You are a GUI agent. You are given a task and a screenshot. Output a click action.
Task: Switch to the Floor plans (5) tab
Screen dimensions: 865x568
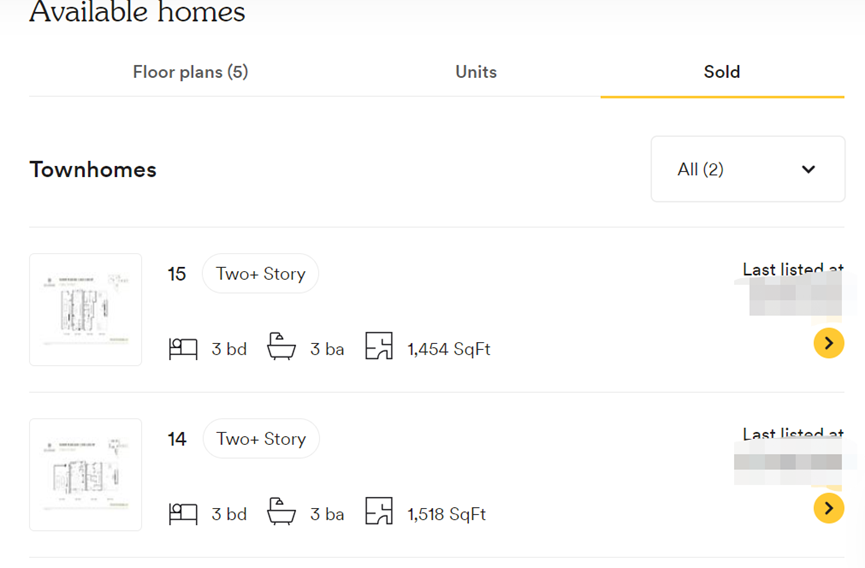[x=190, y=72]
